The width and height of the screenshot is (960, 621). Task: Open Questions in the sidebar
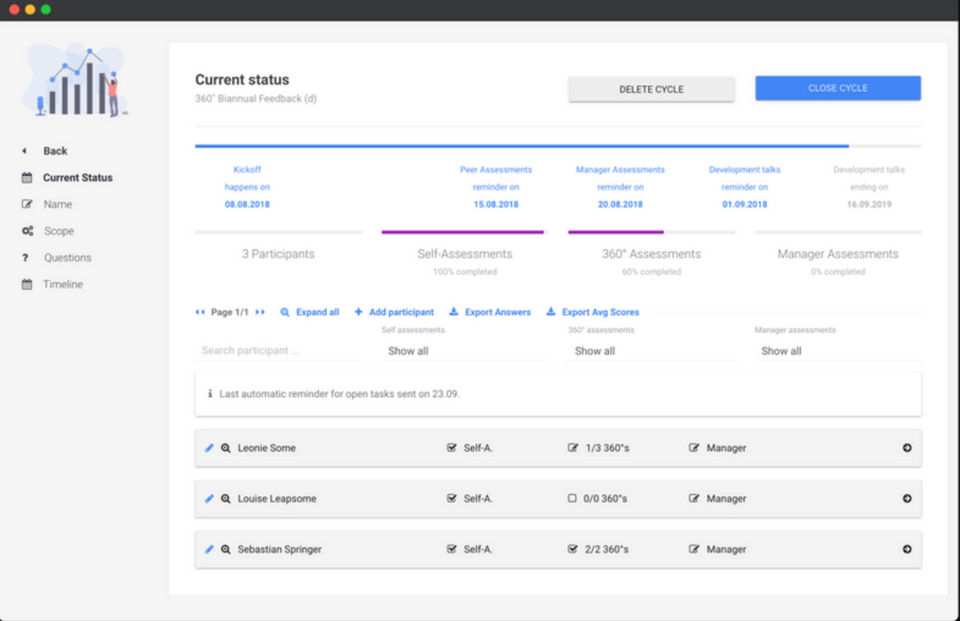(x=67, y=258)
